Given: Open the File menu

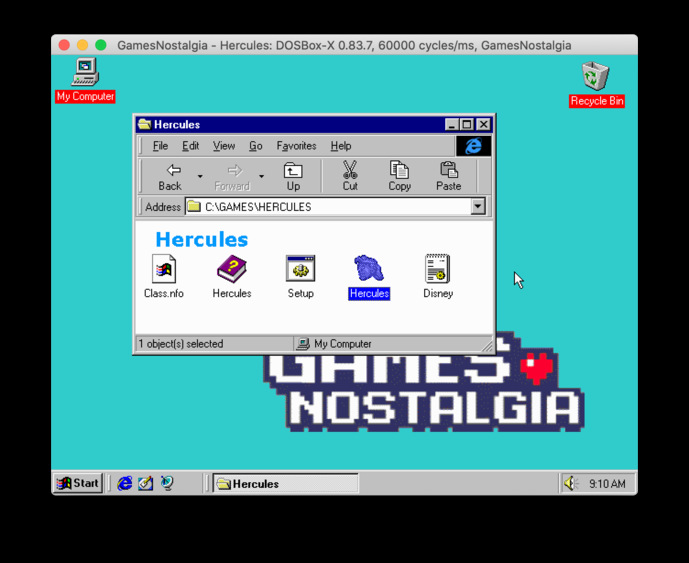Looking at the screenshot, I should 160,146.
